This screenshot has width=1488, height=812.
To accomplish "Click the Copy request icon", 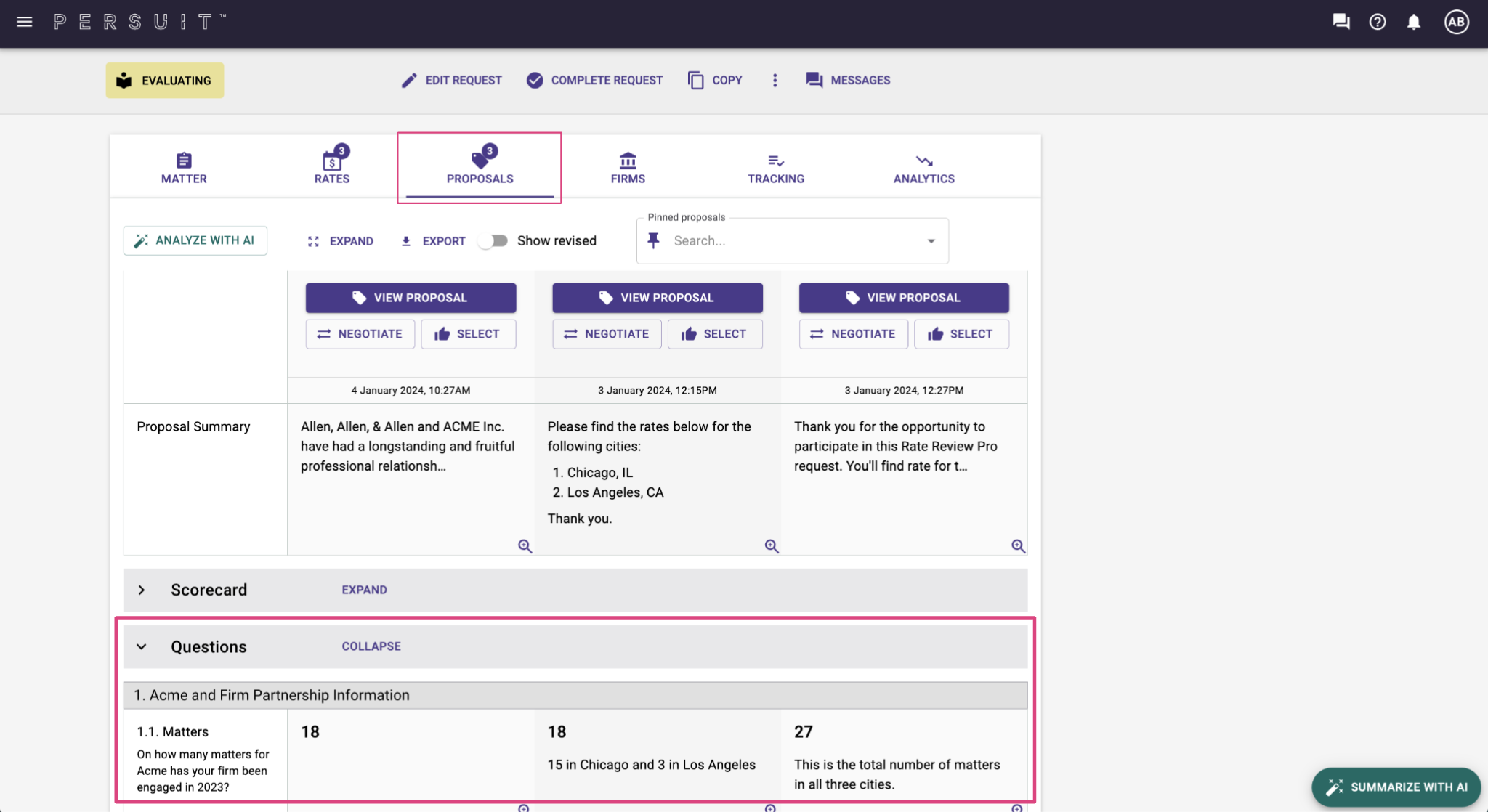I will [x=695, y=80].
